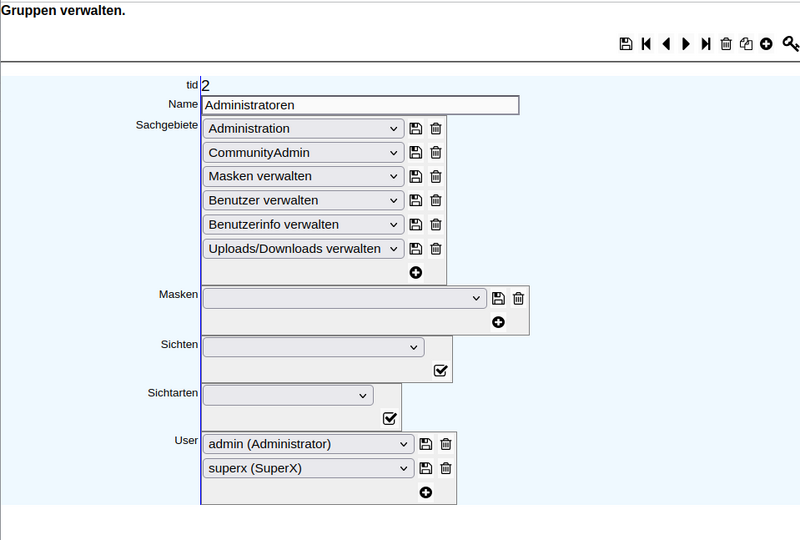The image size is (800, 540).
Task: Click the Name field containing Administratoren
Action: [x=360, y=105]
